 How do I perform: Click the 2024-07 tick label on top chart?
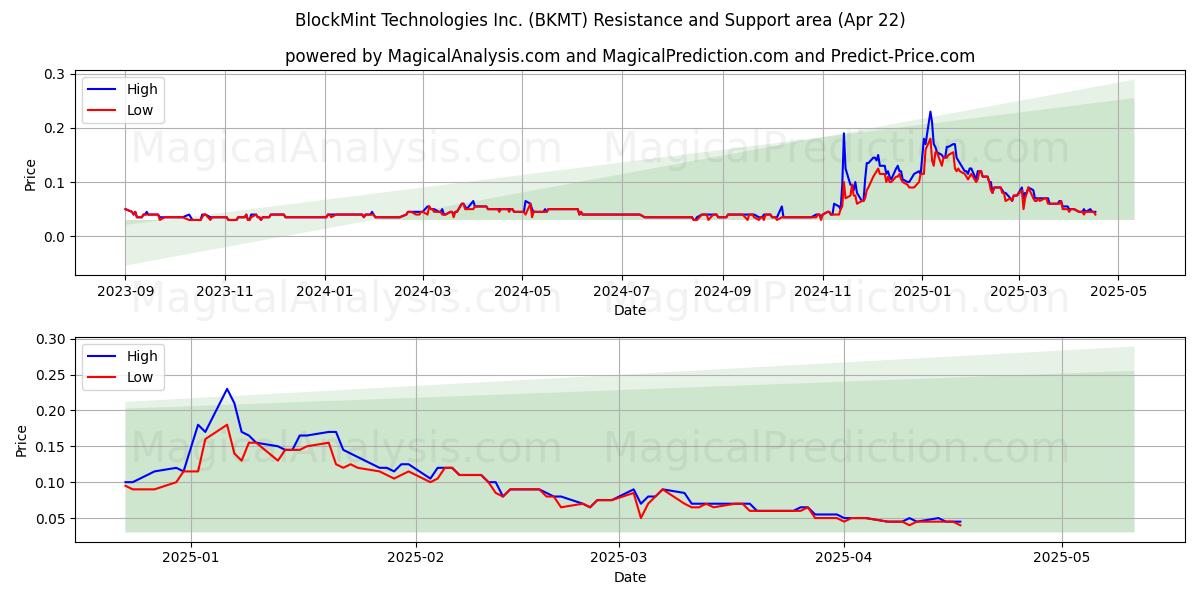tap(622, 291)
